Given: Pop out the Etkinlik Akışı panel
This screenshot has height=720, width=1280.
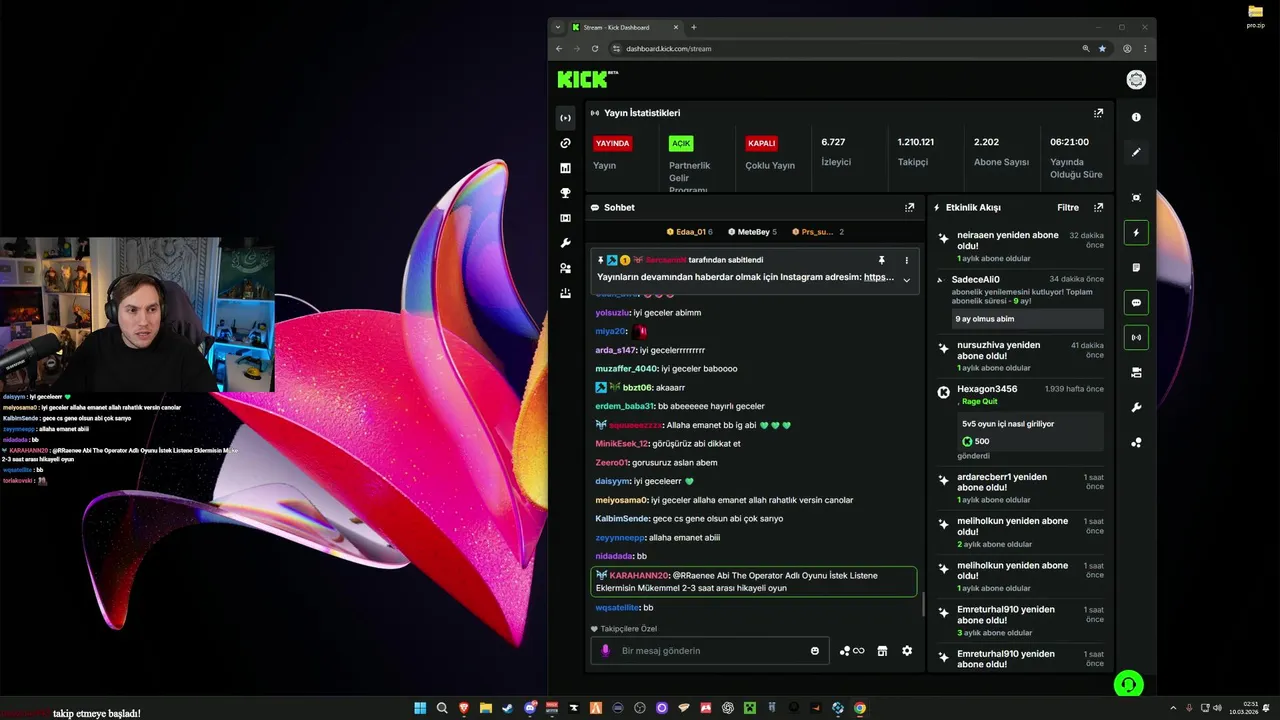Looking at the screenshot, I should (x=1098, y=207).
